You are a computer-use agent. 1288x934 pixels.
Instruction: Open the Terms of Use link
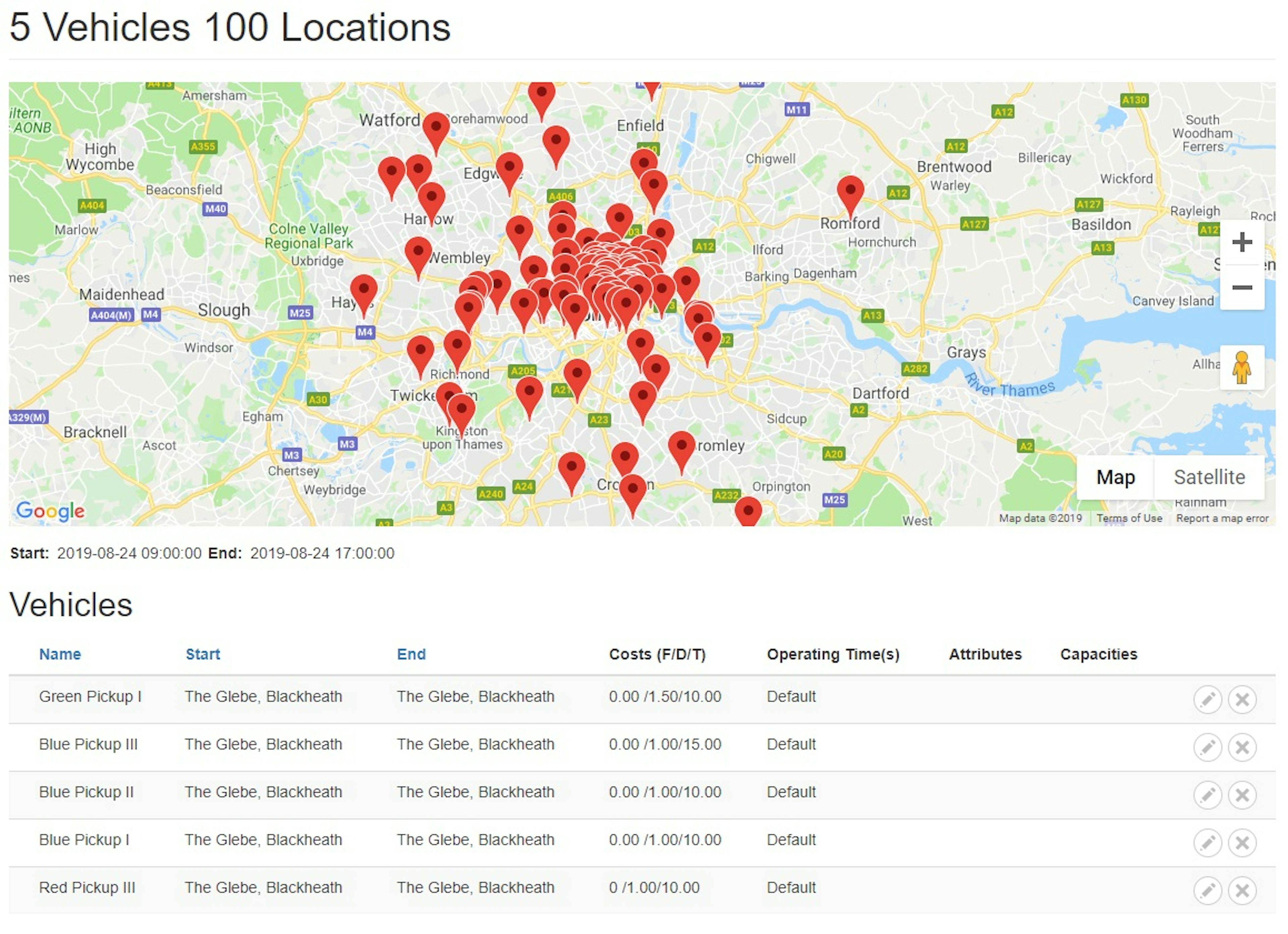[x=1129, y=518]
